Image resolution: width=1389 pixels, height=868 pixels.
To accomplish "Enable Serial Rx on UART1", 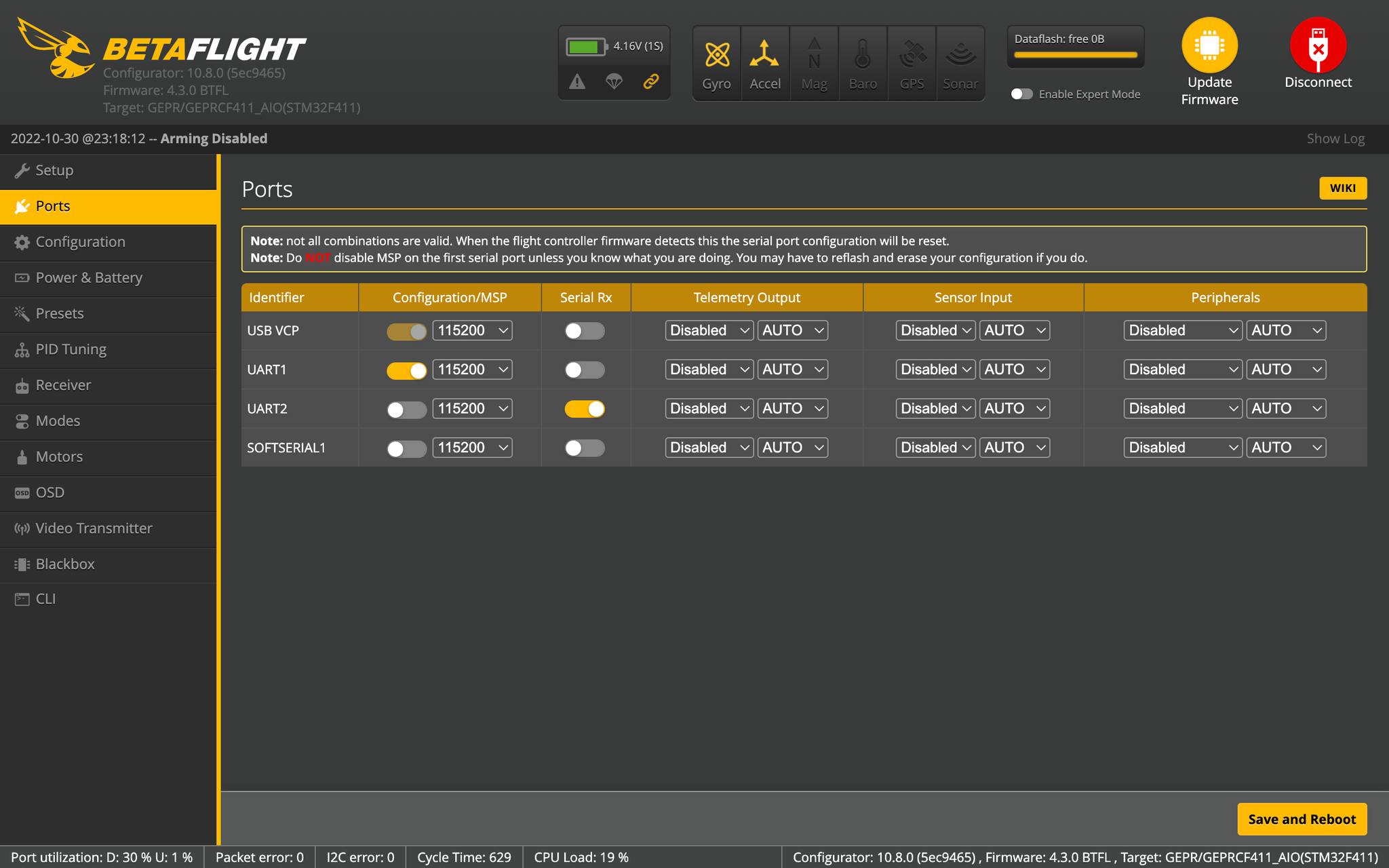I will [x=585, y=370].
